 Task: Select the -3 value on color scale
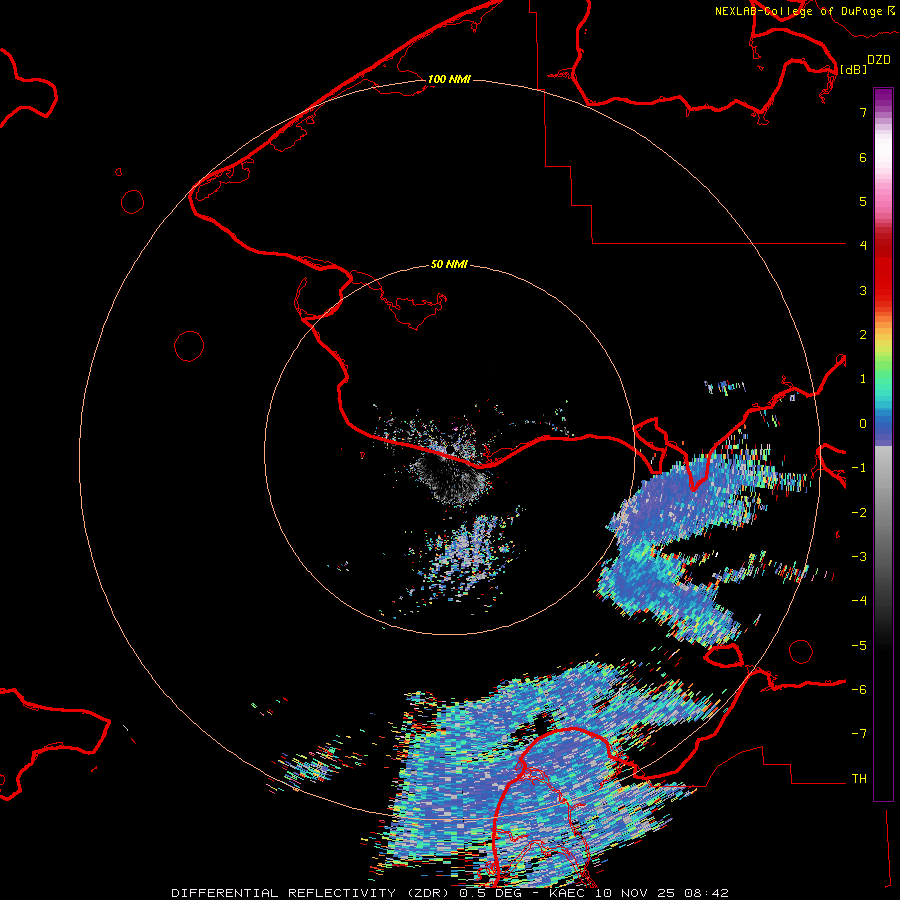[859, 557]
